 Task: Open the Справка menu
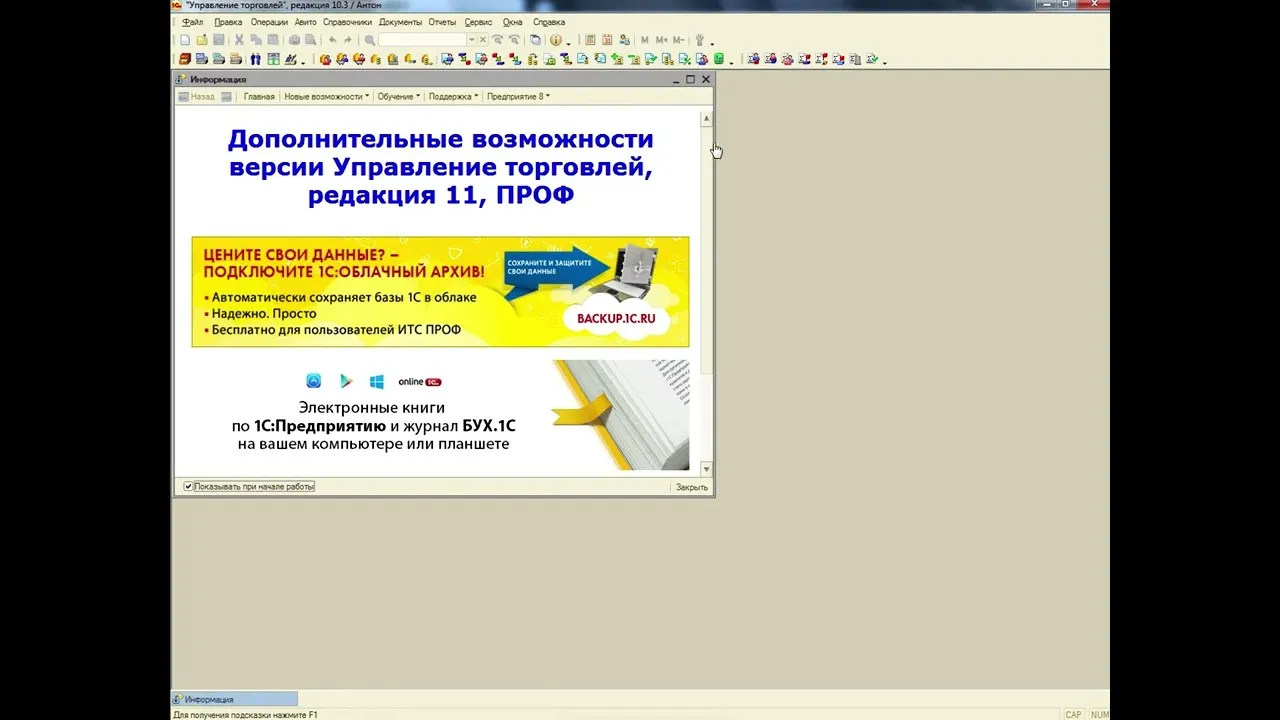(549, 22)
